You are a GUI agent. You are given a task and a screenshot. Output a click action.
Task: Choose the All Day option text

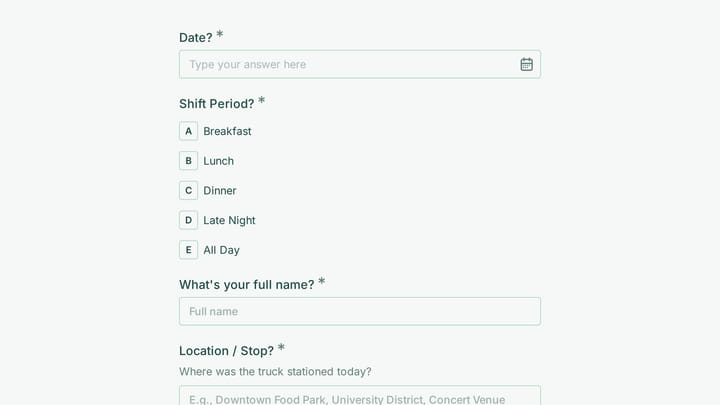221,250
